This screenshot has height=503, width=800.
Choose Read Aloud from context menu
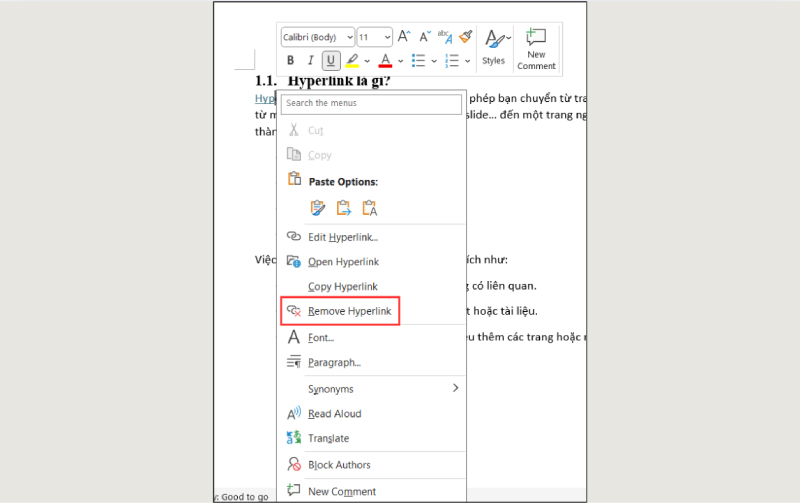[x=371, y=414]
